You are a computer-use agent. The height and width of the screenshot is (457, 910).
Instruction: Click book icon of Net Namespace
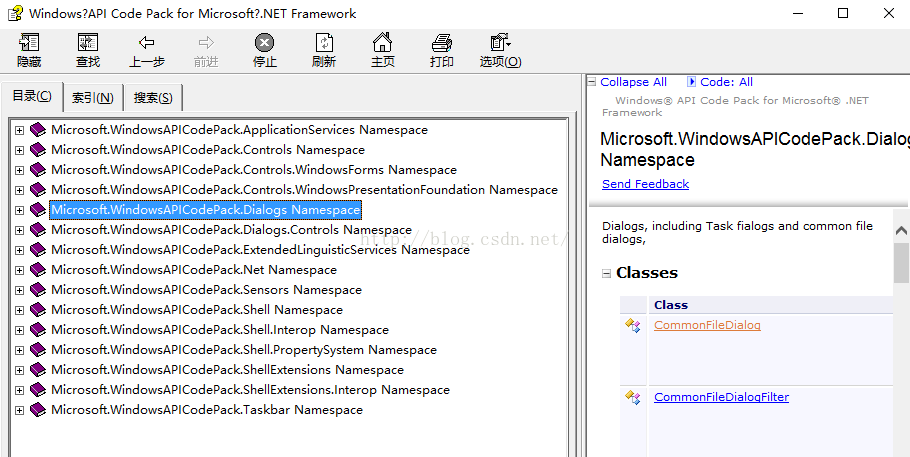pos(38,269)
